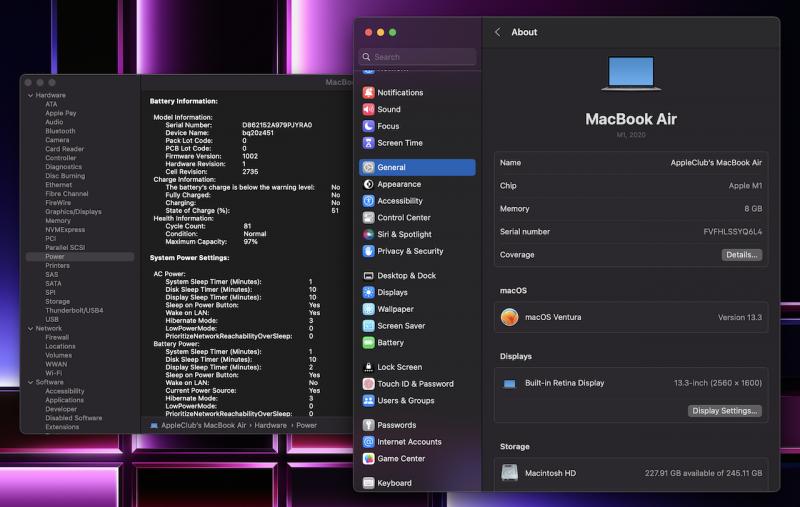Select Apple Pay in Hardware list
The image size is (800, 507).
(x=60, y=113)
